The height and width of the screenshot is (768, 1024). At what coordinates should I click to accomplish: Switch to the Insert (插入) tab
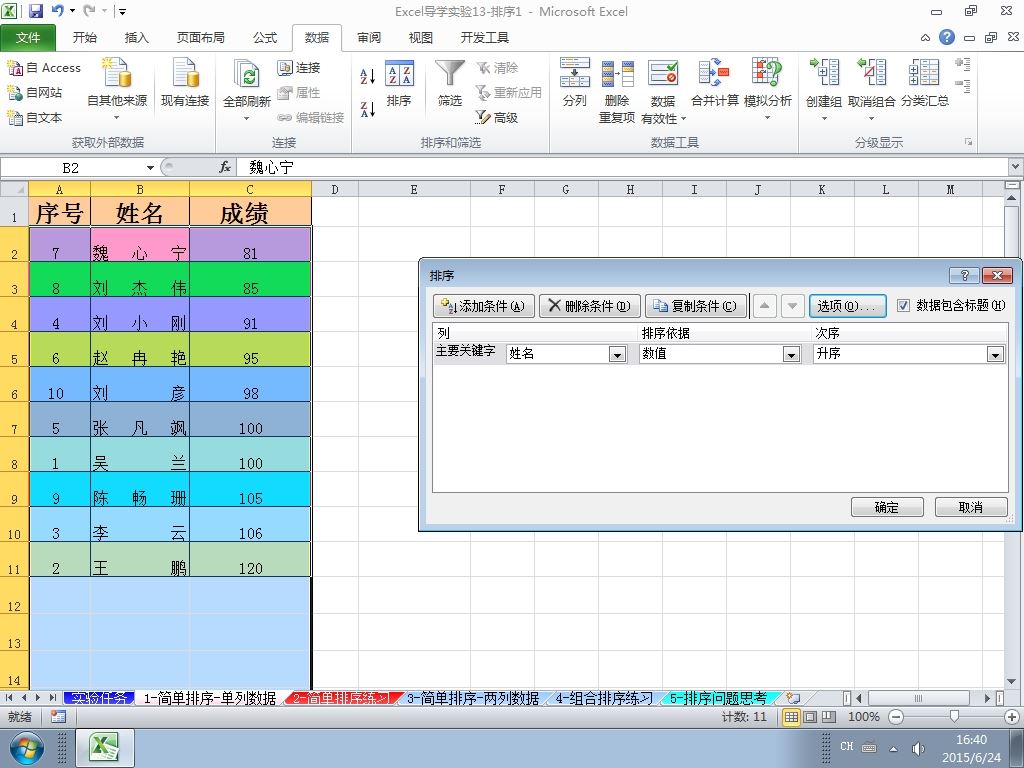pyautogui.click(x=136, y=38)
